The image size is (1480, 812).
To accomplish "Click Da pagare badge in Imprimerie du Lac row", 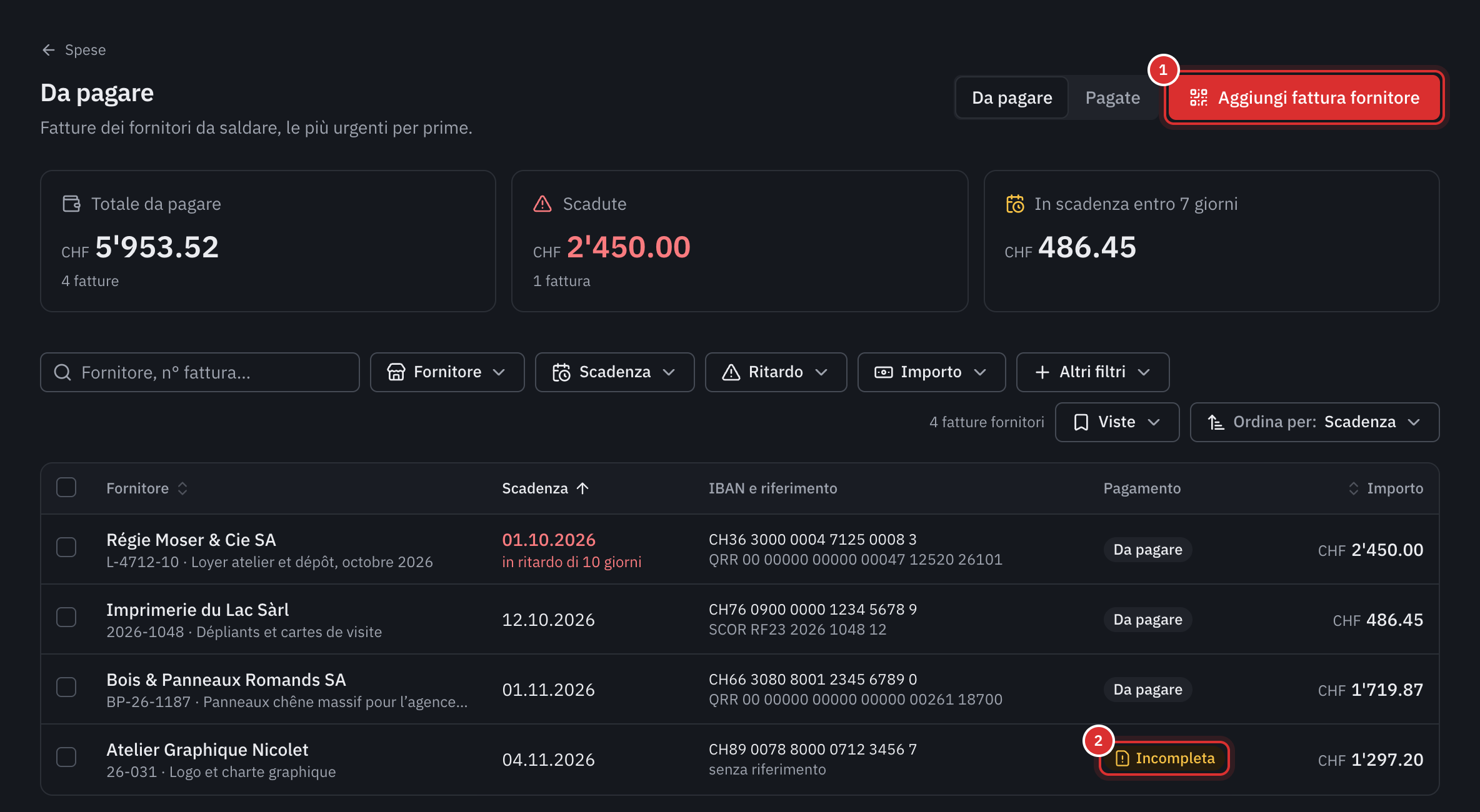I will 1147,620.
